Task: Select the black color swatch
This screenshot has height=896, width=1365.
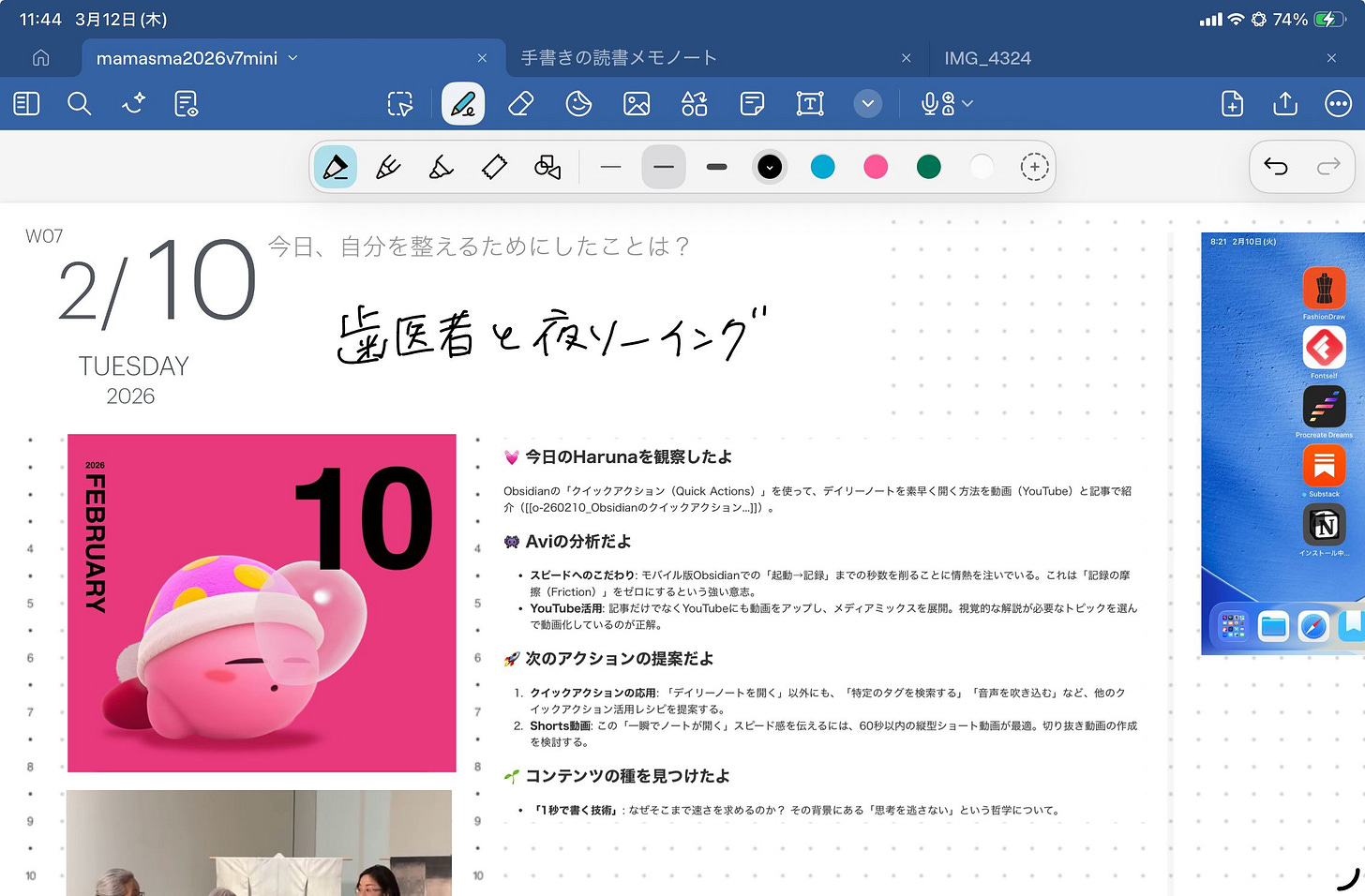Action: click(770, 167)
